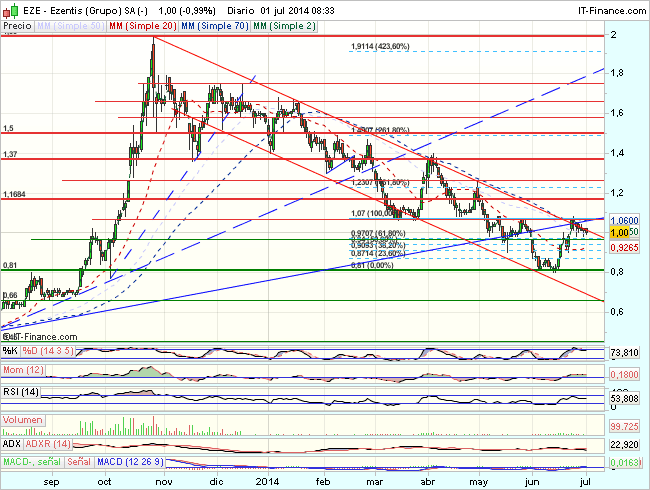
Task: Click the MM (Simple 2) indicator label
Action: (x=271, y=21)
